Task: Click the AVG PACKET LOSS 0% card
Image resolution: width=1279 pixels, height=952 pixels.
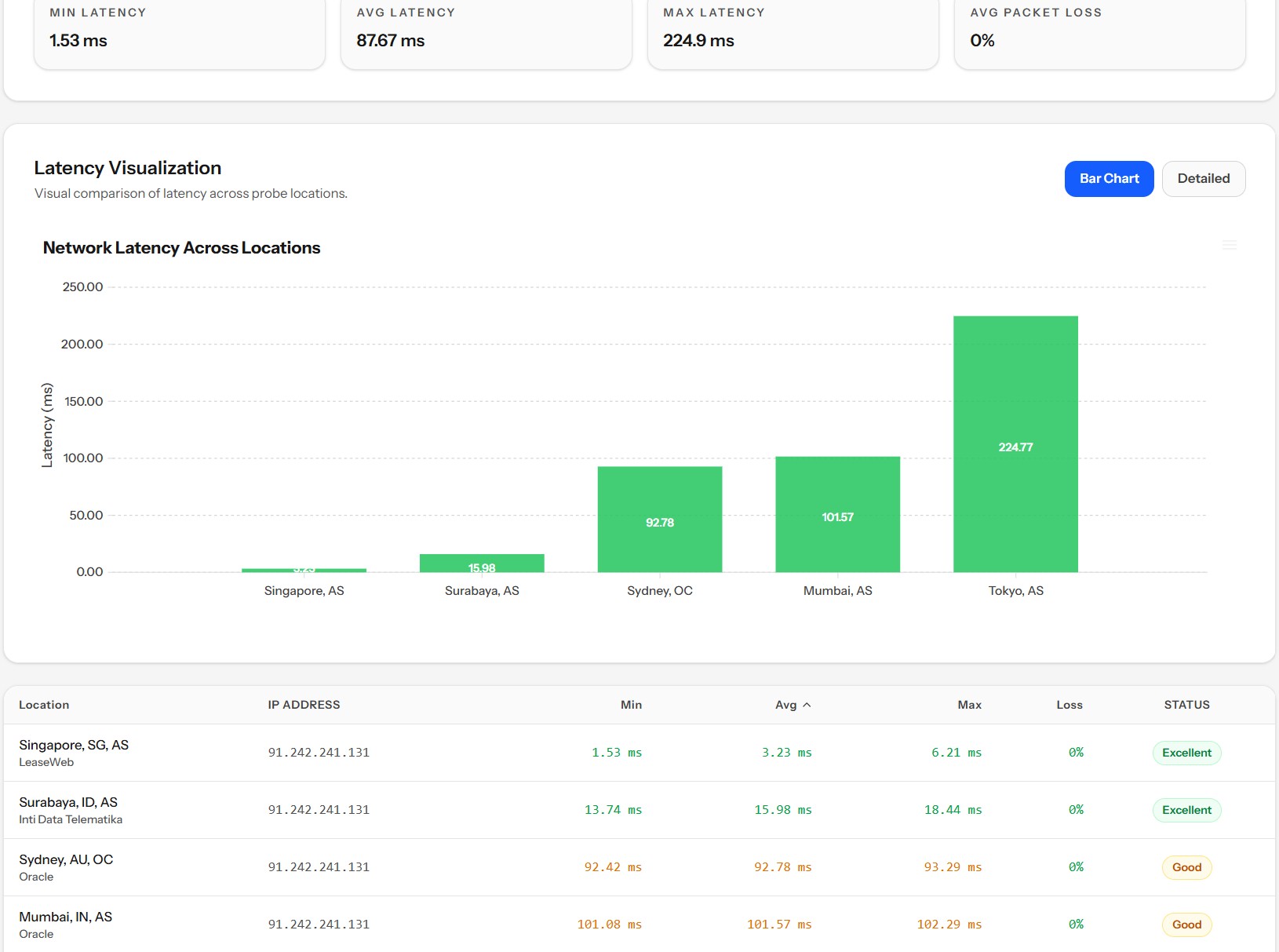Action: pos(1100,34)
